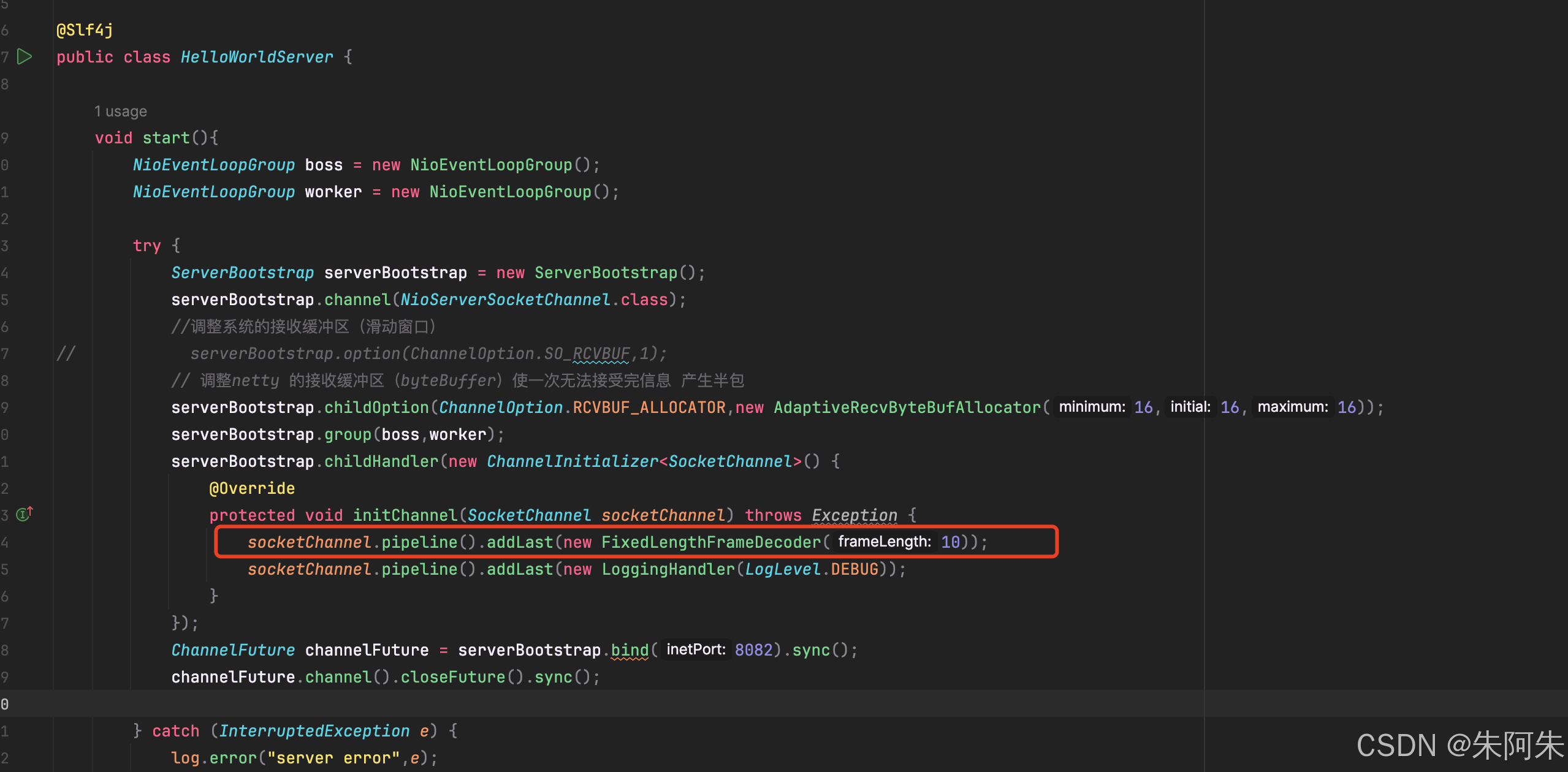Viewport: 1568px width, 772px height.
Task: Click port number 8082
Action: [754, 650]
